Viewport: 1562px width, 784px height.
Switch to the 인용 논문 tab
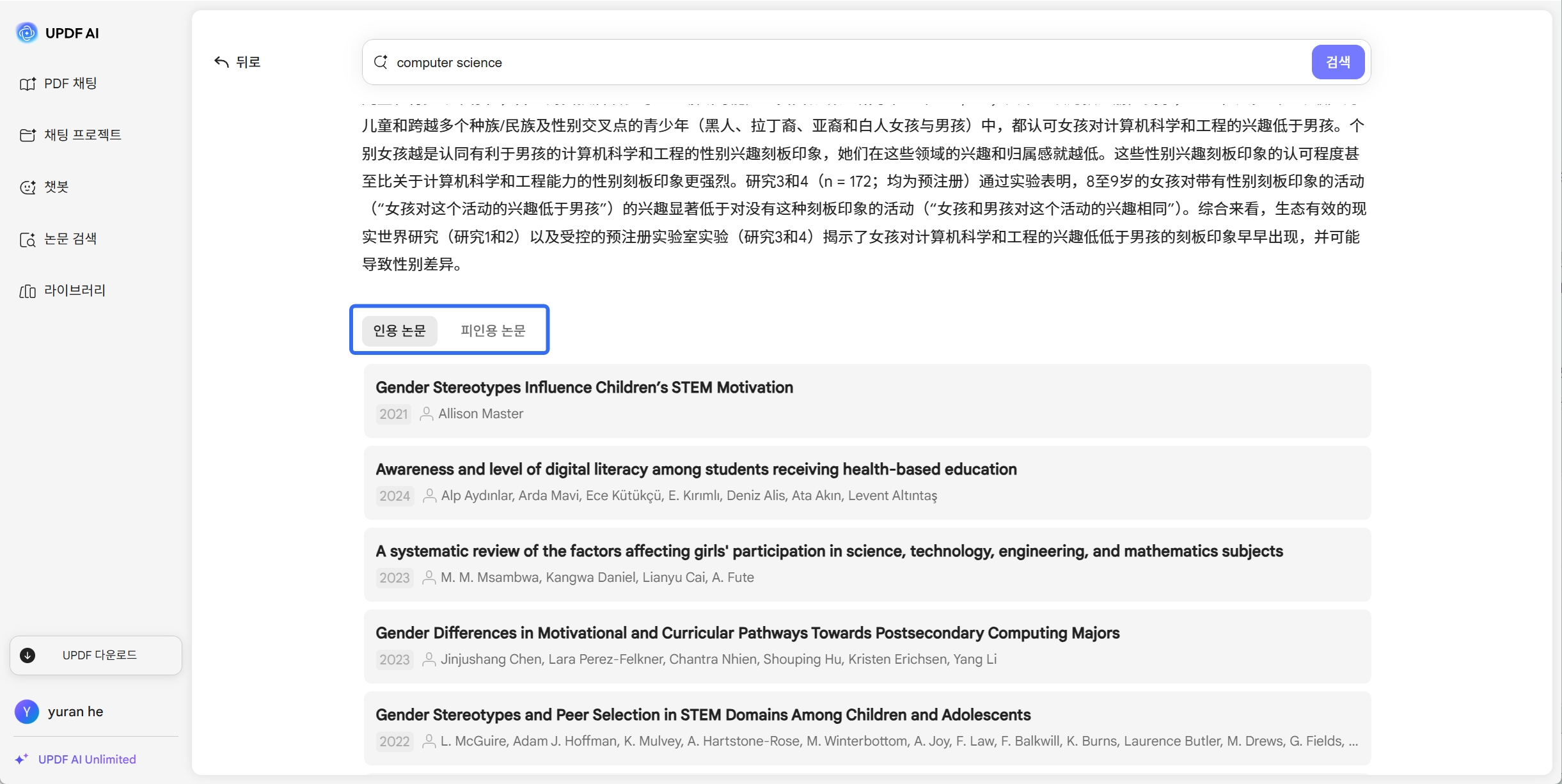click(x=400, y=331)
